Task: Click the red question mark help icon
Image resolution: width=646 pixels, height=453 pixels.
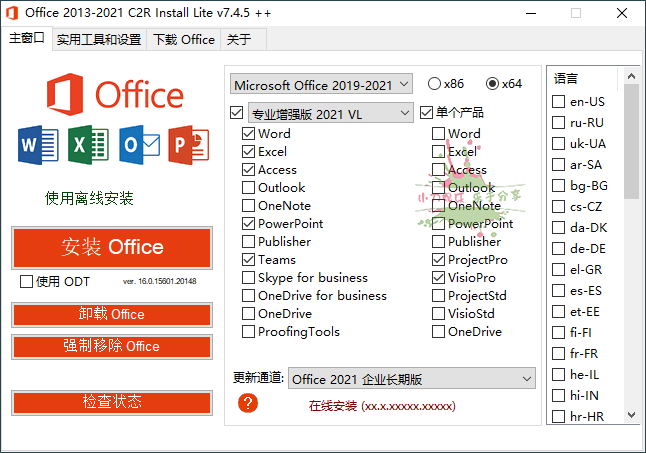Action: [248, 403]
